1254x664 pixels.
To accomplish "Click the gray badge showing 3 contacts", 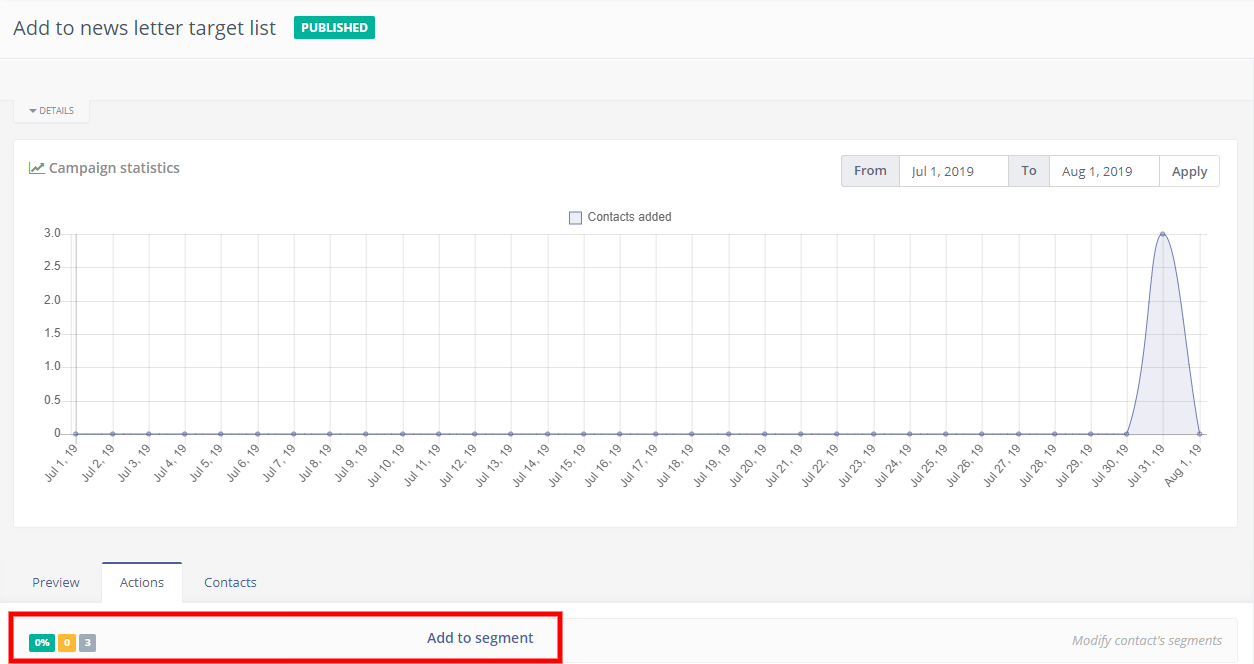I will click(85, 642).
